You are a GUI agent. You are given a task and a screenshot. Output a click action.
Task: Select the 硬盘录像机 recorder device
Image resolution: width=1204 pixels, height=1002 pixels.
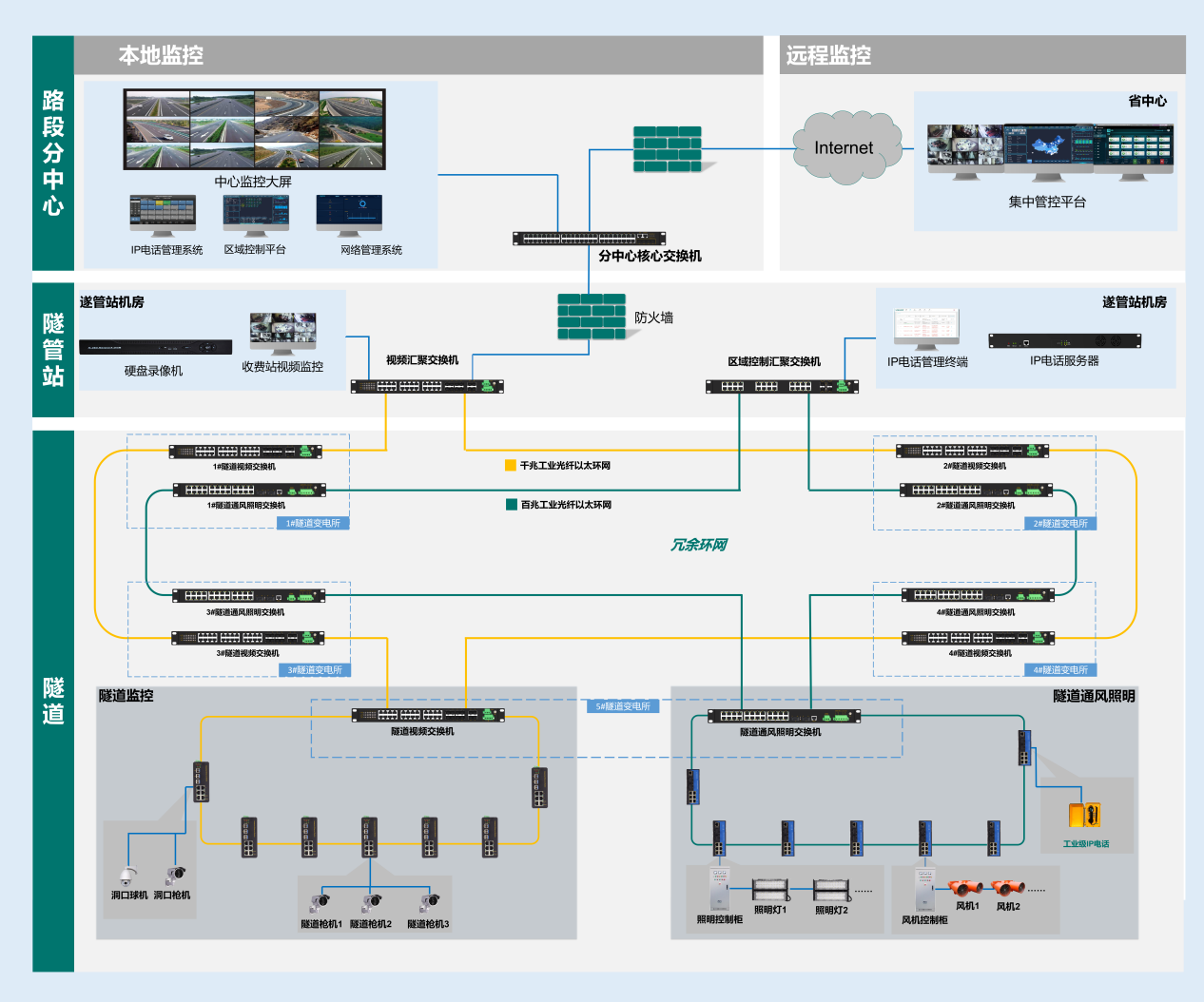[x=155, y=347]
